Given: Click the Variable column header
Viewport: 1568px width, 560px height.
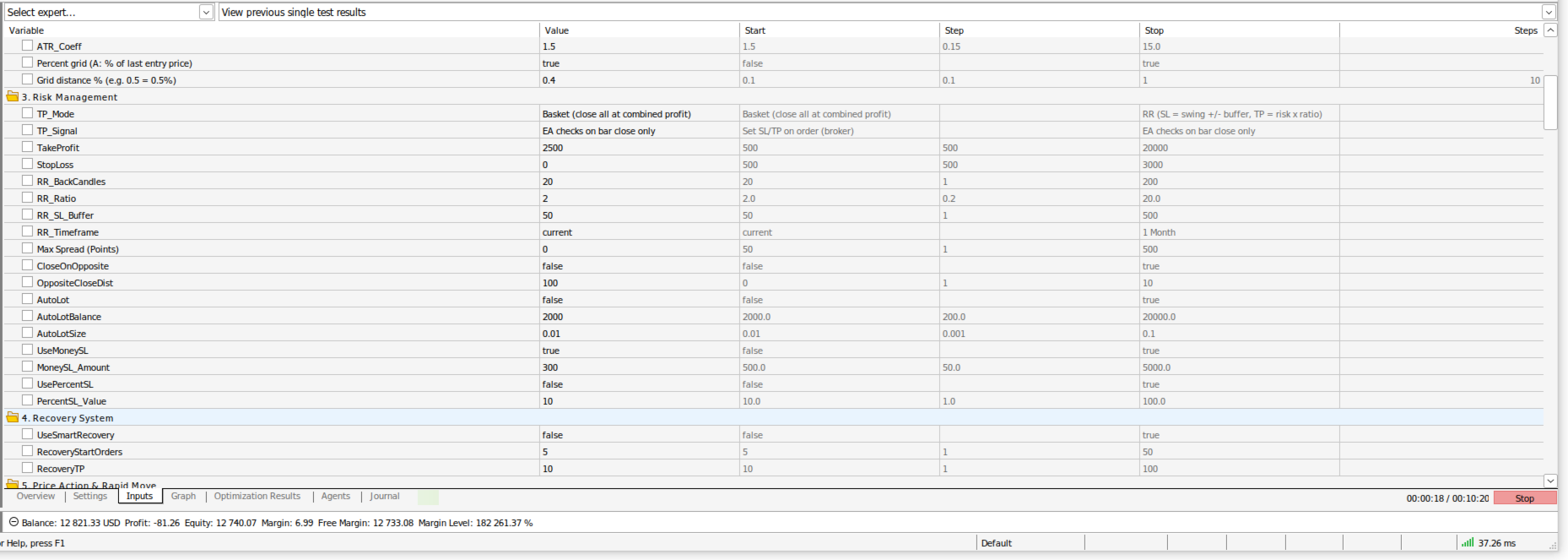Looking at the screenshot, I should tap(271, 30).
